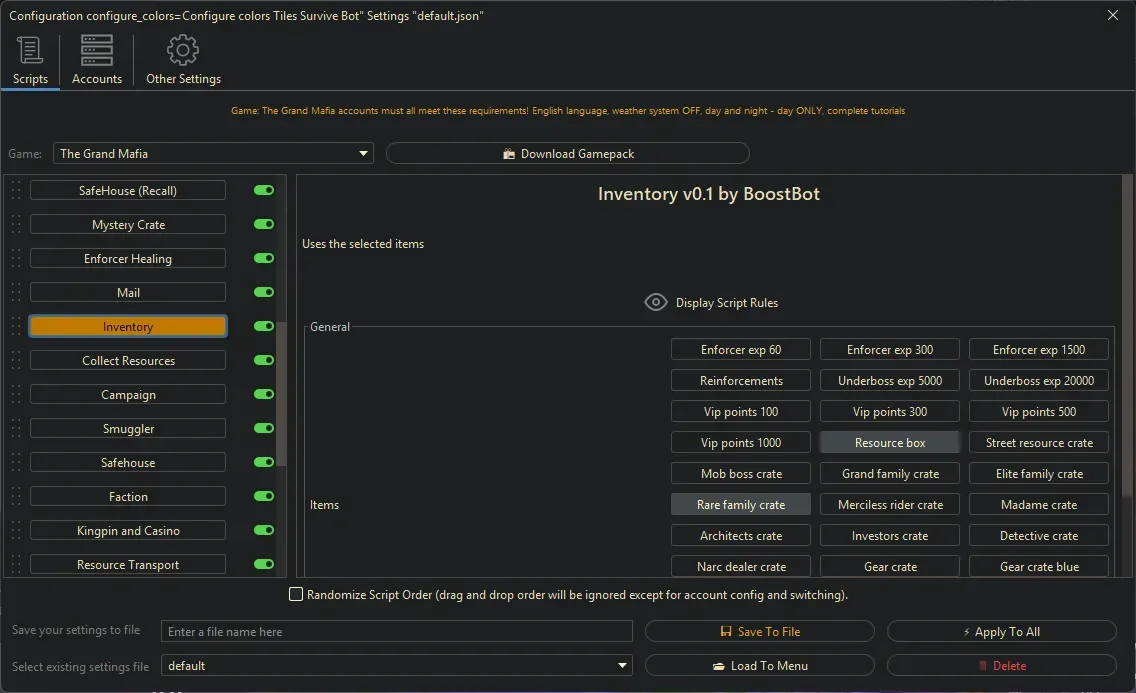Select the Madame crate item
Screen dimensions: 1136x693
click(1039, 505)
